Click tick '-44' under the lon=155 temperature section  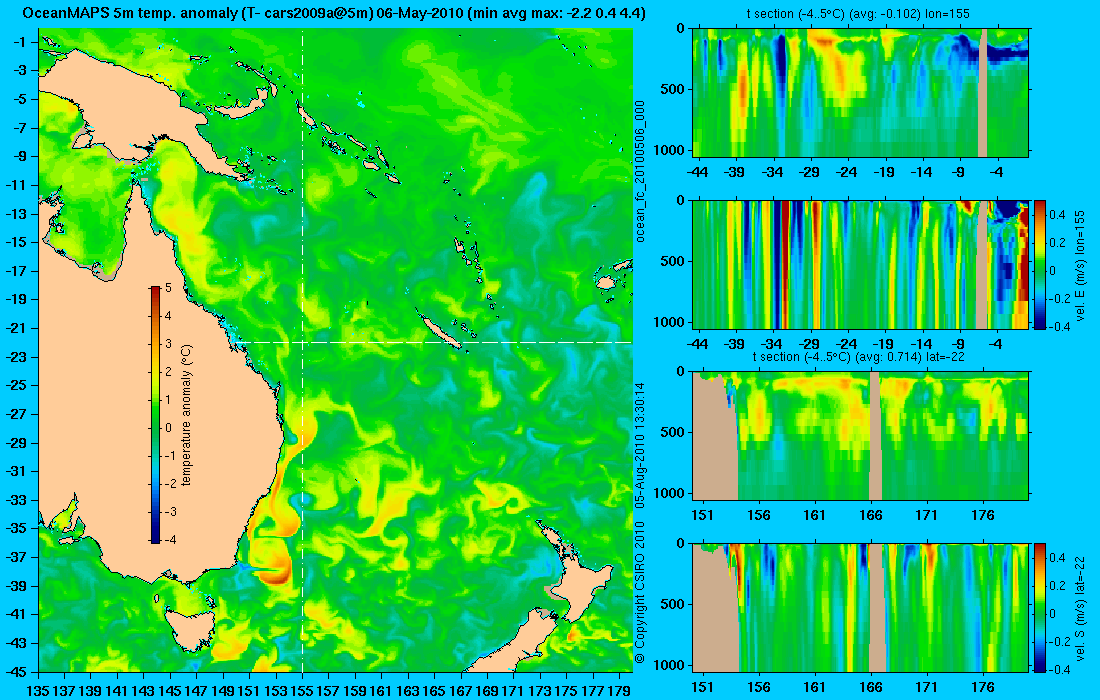(x=697, y=172)
